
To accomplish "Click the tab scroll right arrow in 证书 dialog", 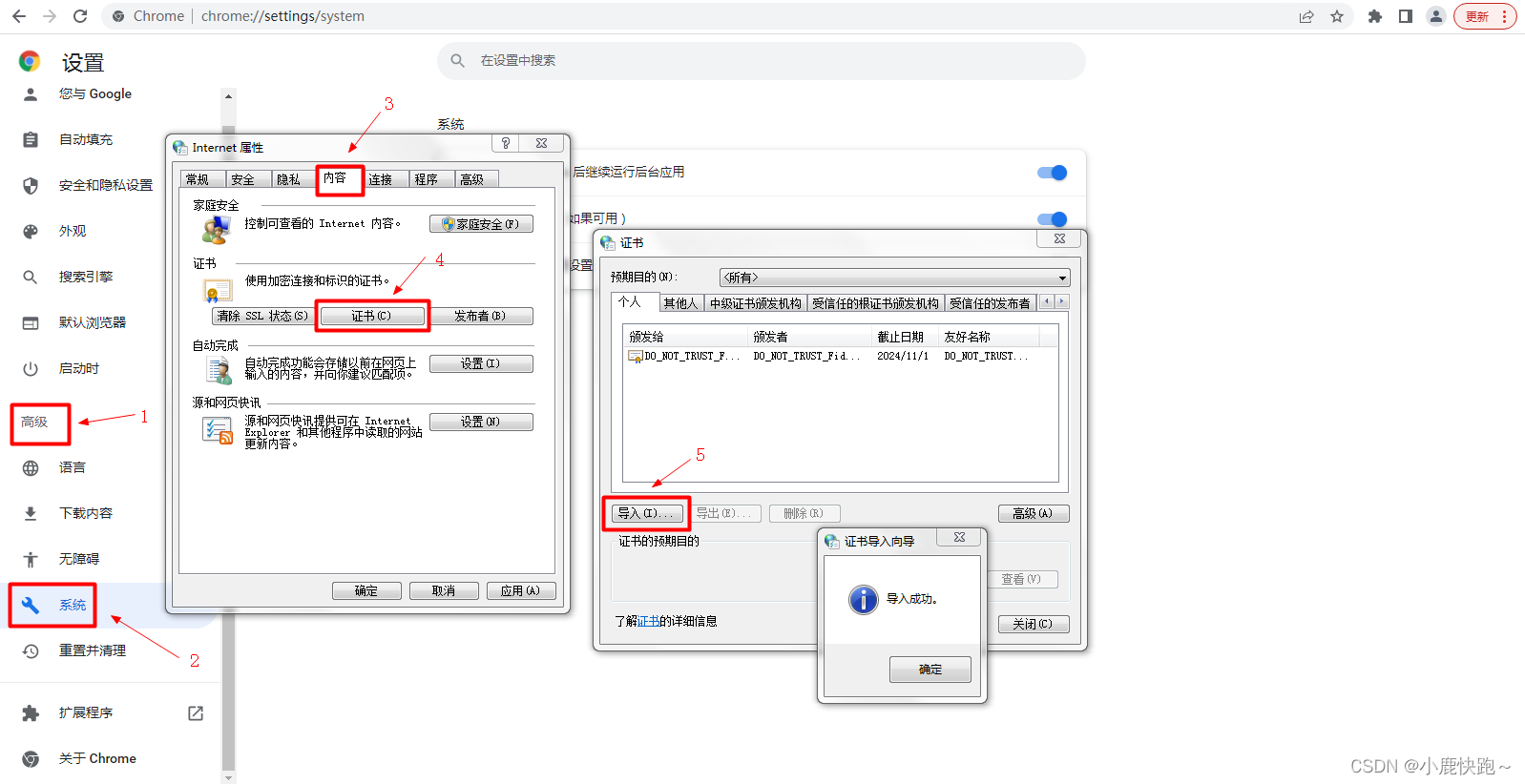I will pyautogui.click(x=1062, y=301).
